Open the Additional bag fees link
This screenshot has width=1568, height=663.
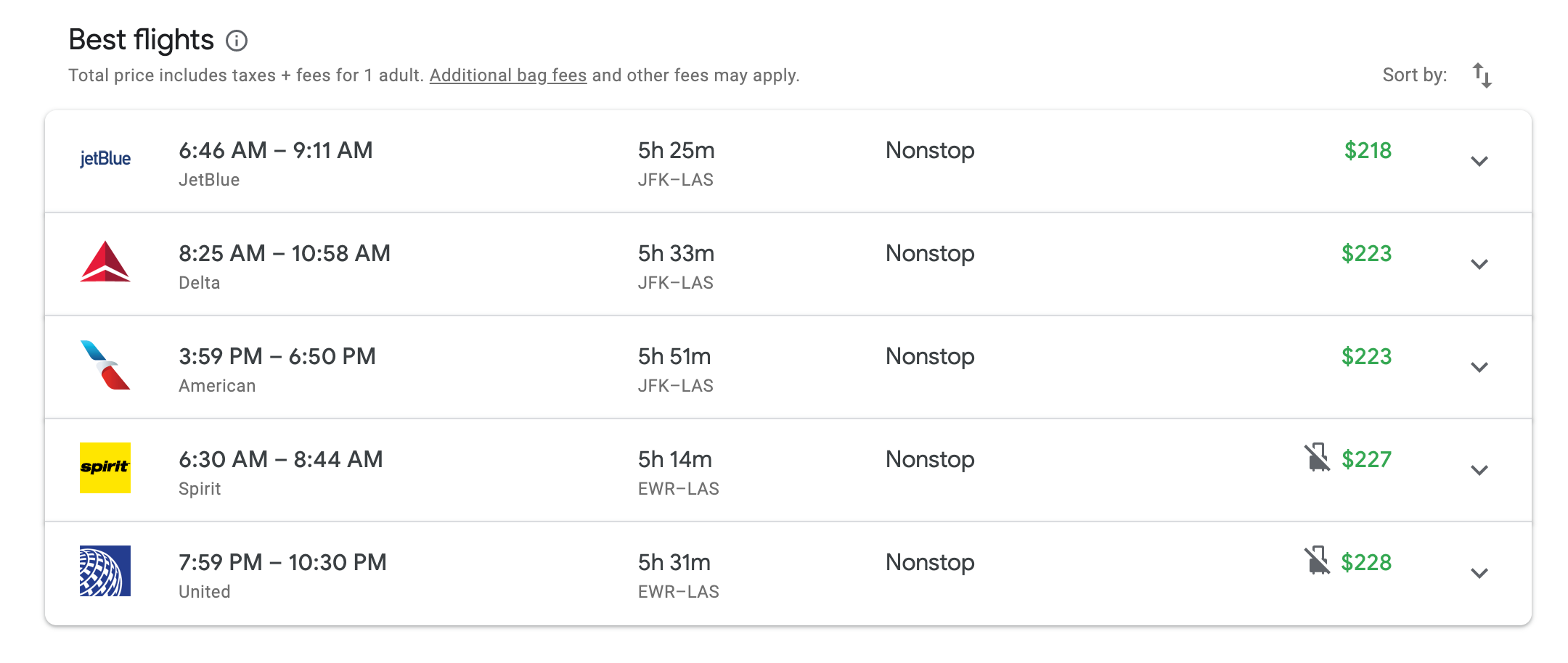tap(508, 75)
